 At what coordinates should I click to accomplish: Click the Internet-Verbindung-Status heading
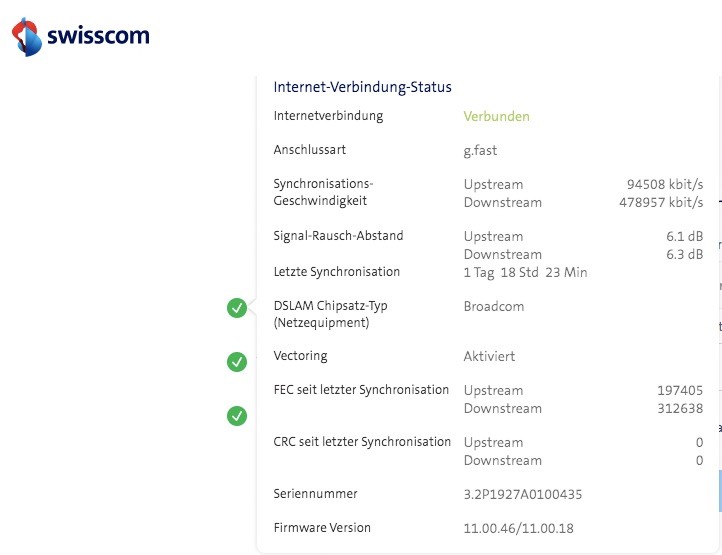[363, 87]
